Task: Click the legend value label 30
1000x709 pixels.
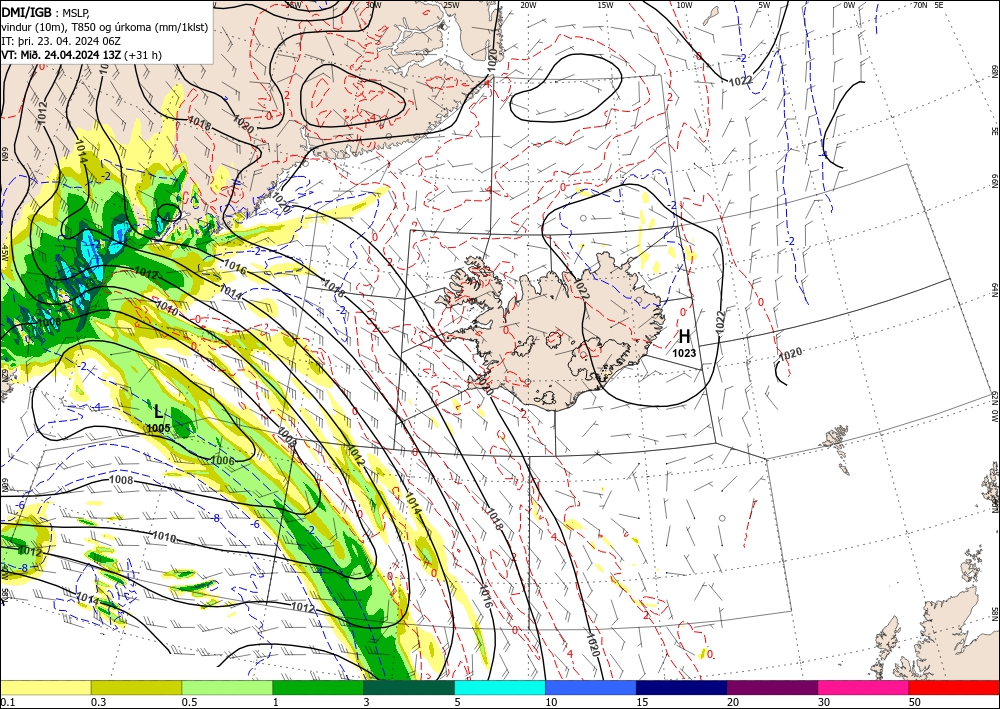Action: [x=824, y=702]
